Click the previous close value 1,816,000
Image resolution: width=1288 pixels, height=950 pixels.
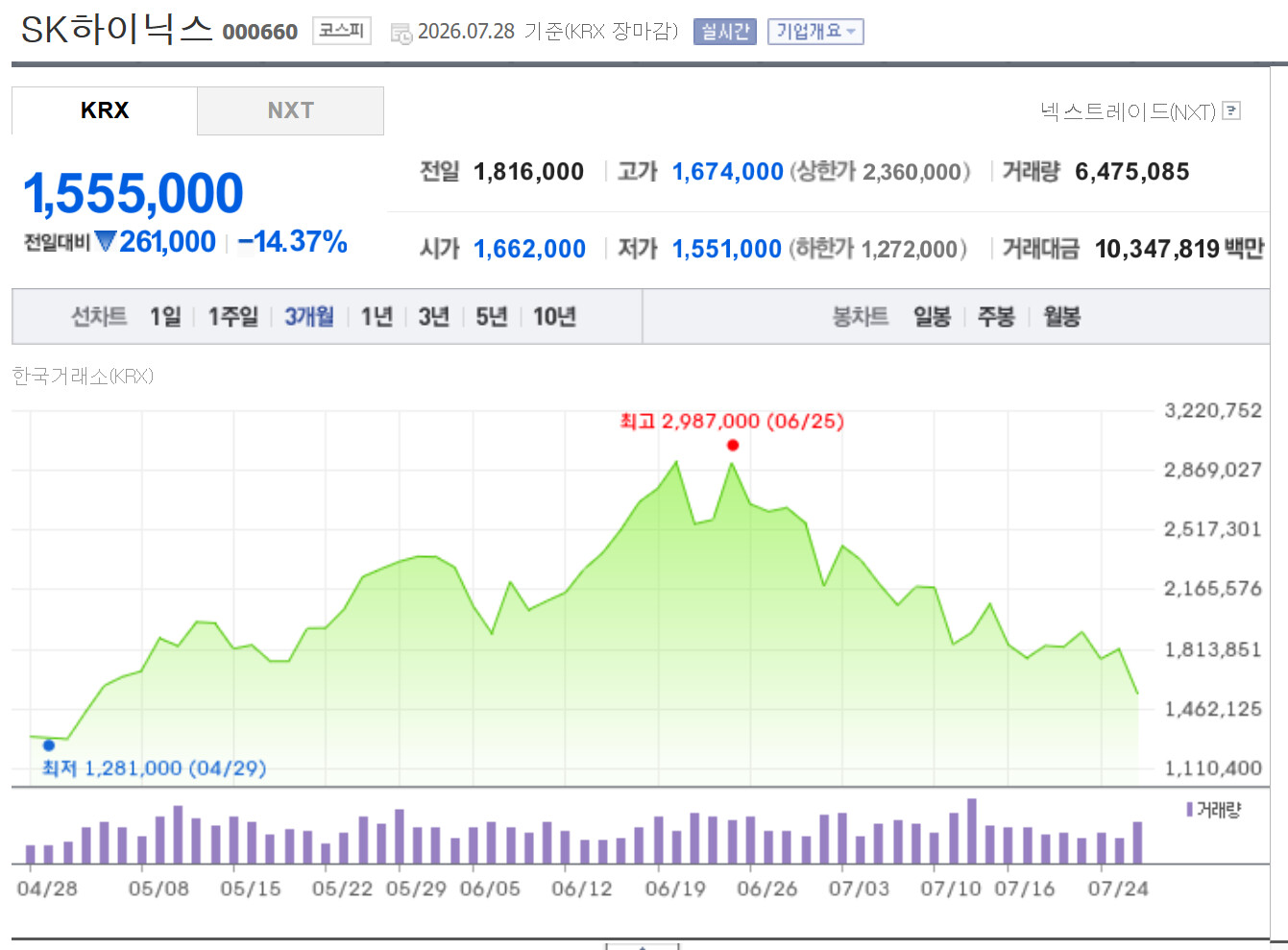tap(529, 172)
